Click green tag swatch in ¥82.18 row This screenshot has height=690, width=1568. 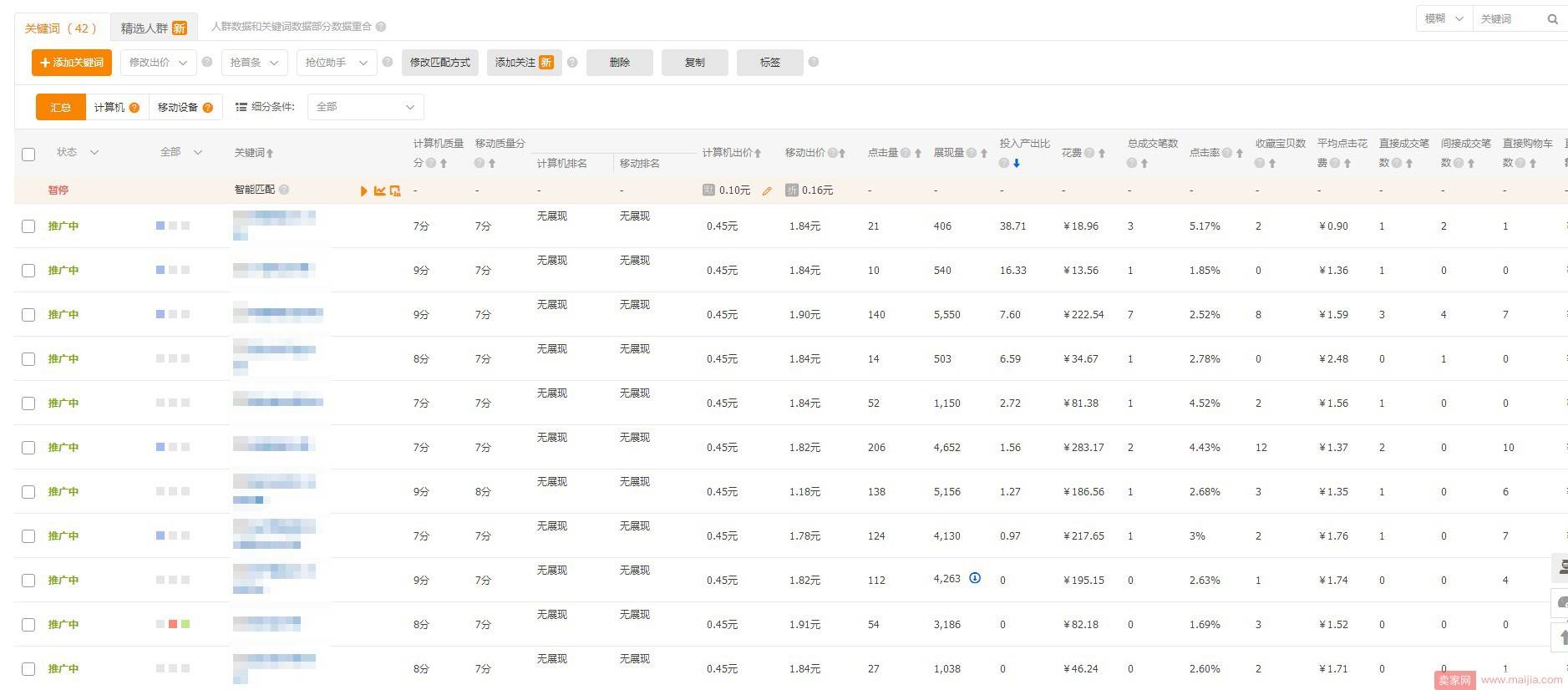click(185, 624)
